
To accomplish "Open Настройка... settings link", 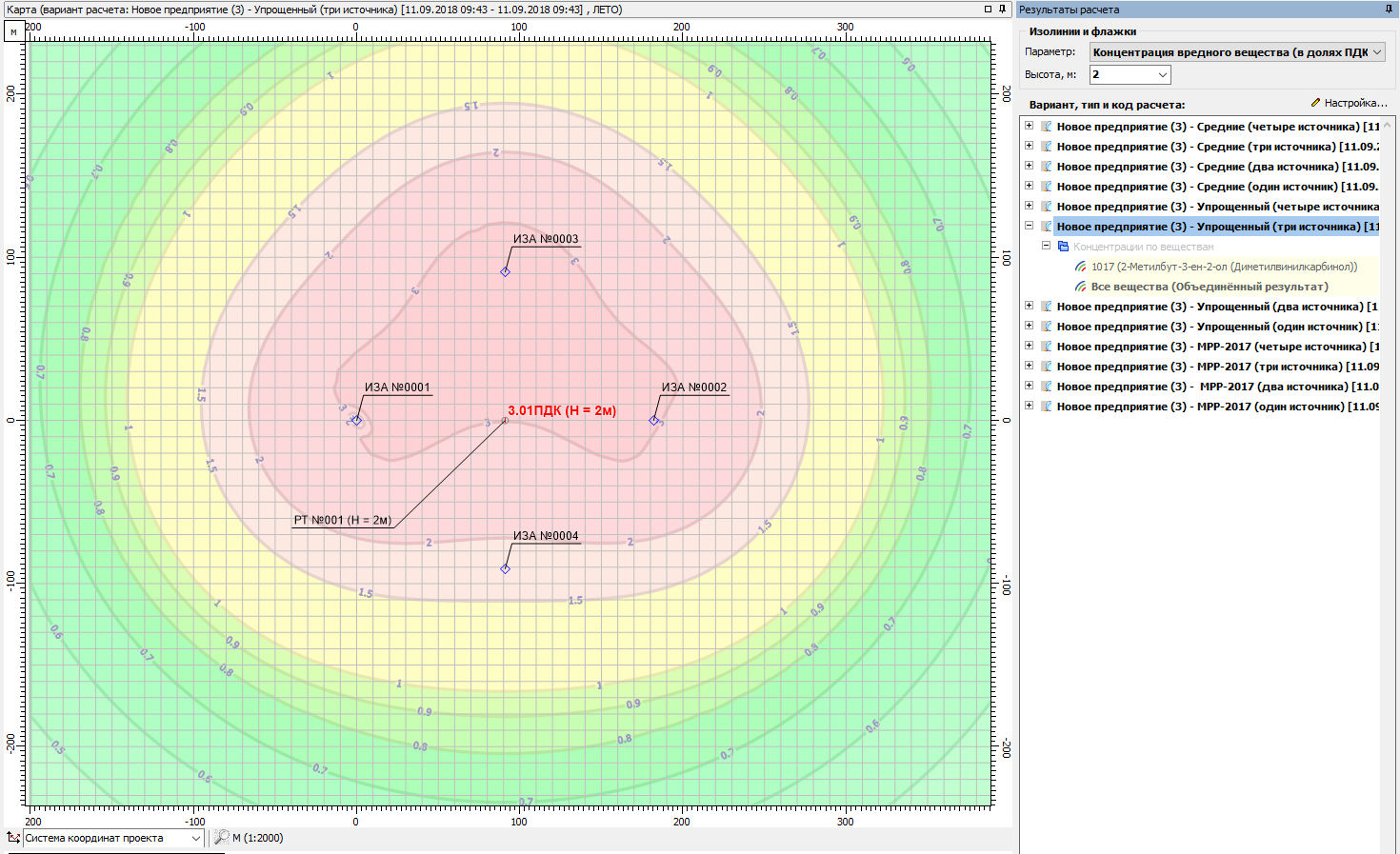I will [1349, 103].
